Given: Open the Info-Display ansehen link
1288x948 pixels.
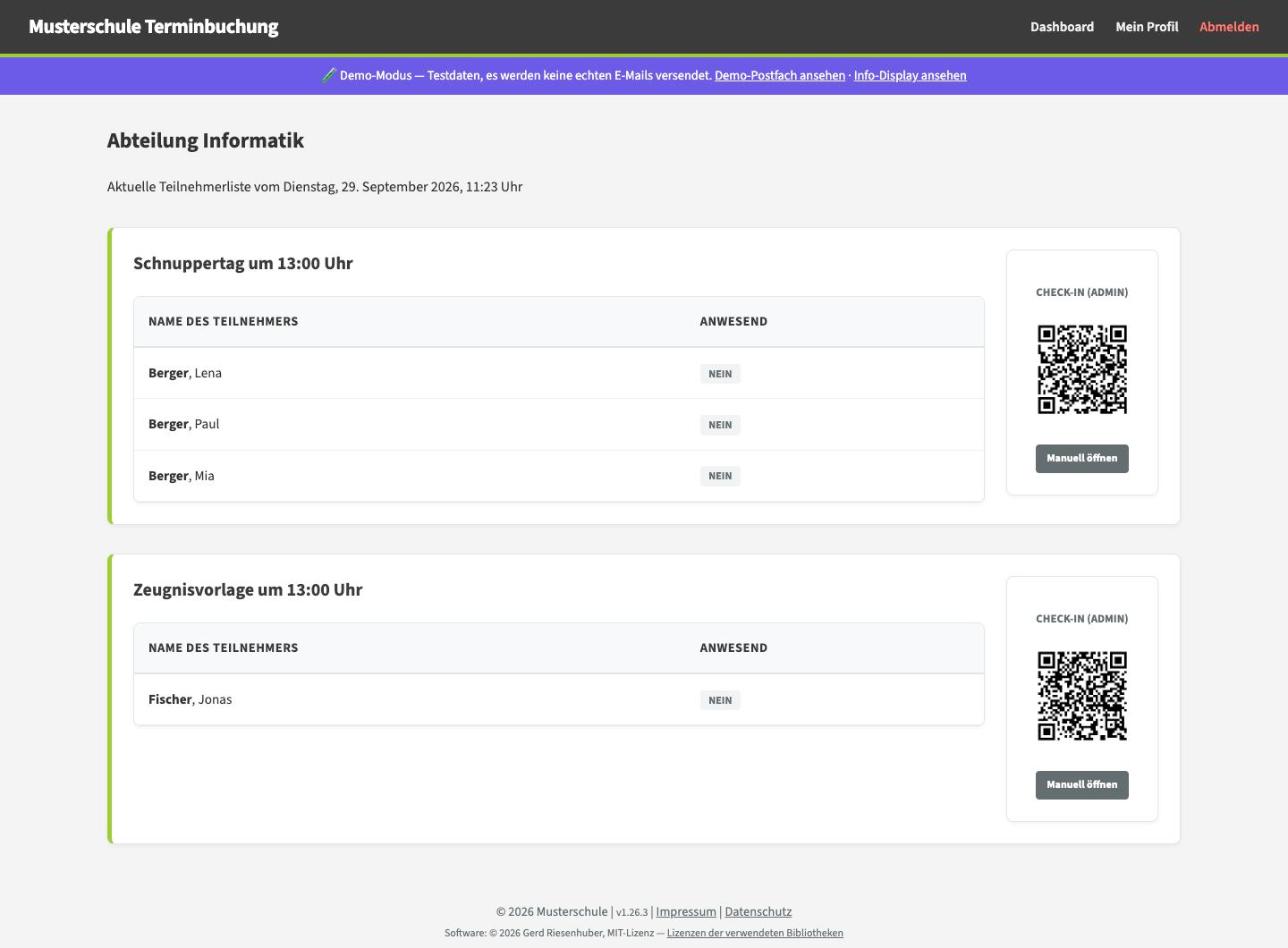Looking at the screenshot, I should pos(910,75).
